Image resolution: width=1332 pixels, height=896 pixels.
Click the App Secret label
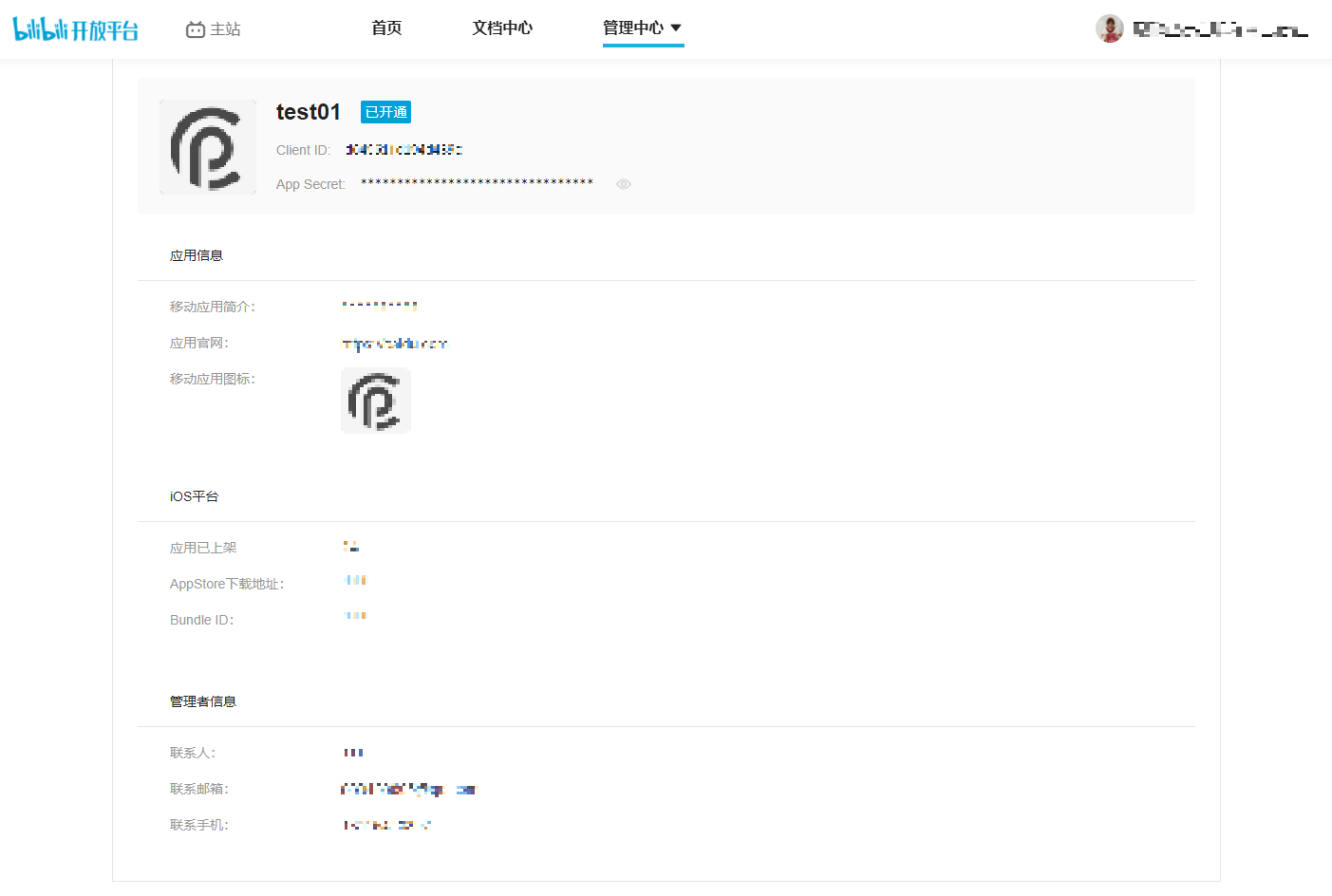[310, 184]
